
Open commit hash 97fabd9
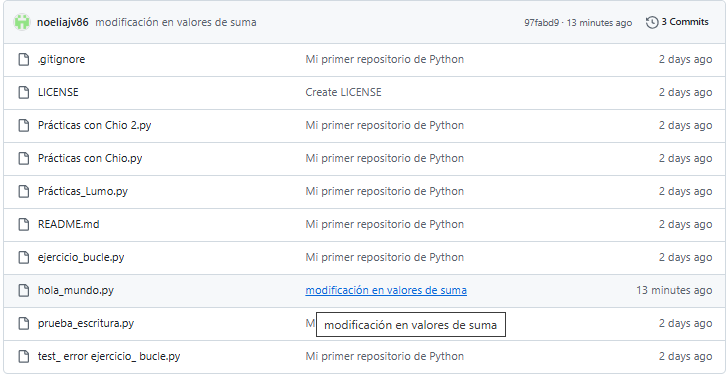coord(541,23)
